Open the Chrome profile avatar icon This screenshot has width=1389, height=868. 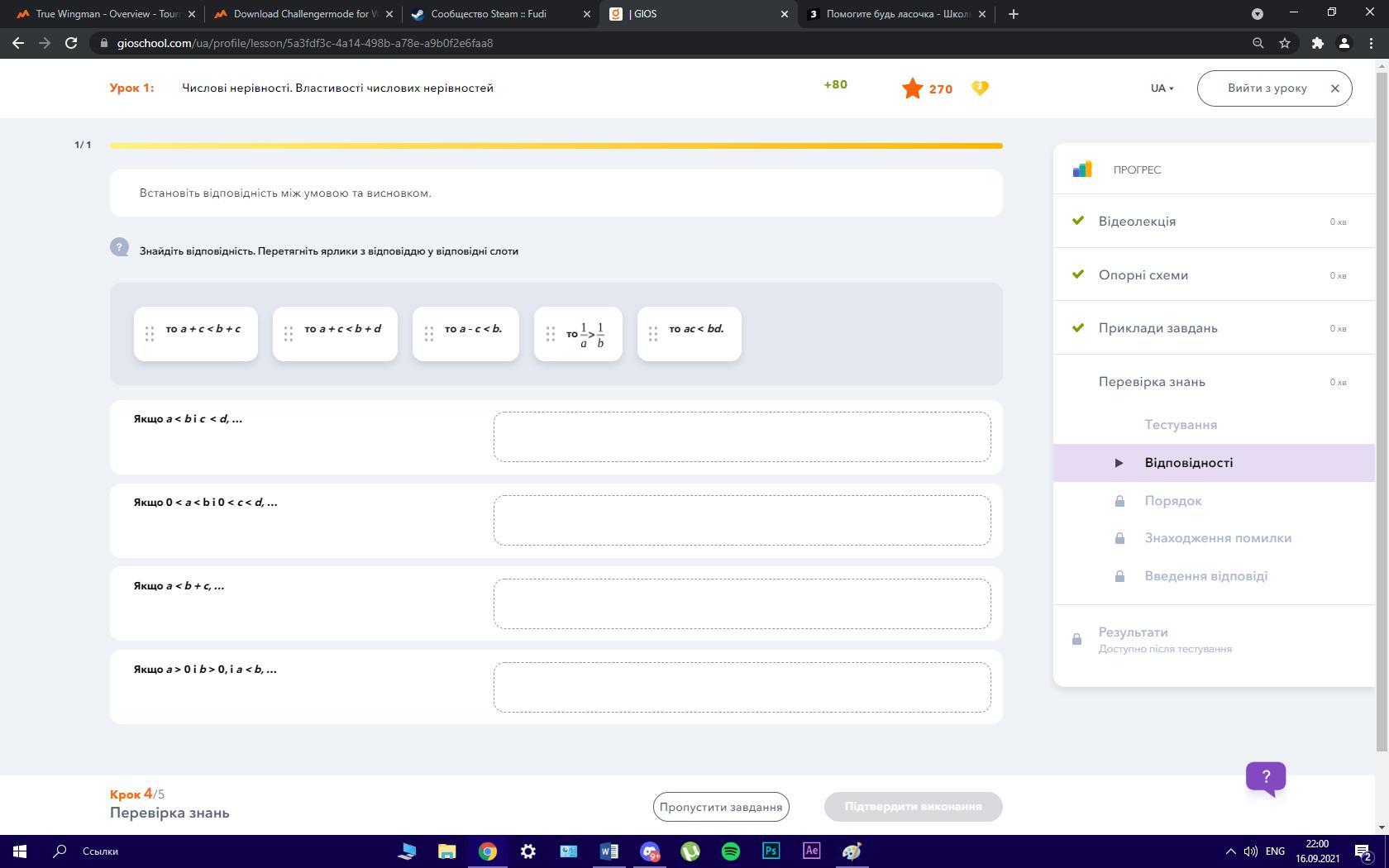pos(1344,43)
